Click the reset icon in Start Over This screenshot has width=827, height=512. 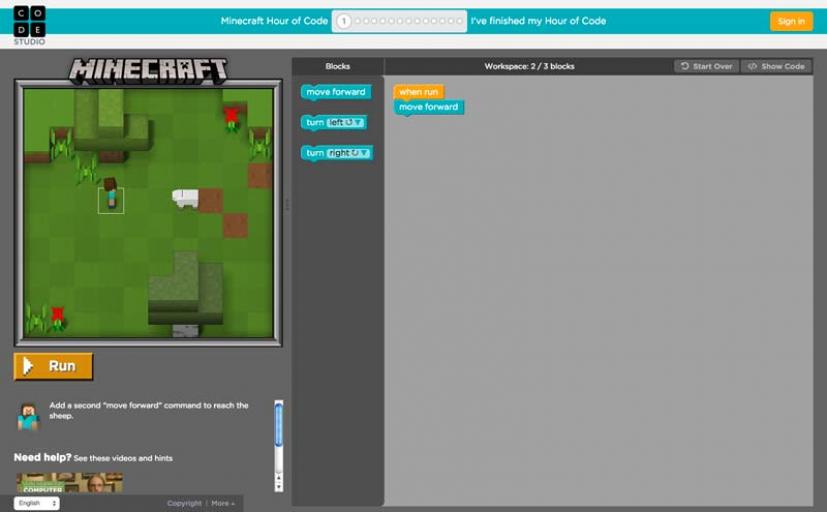click(x=685, y=66)
